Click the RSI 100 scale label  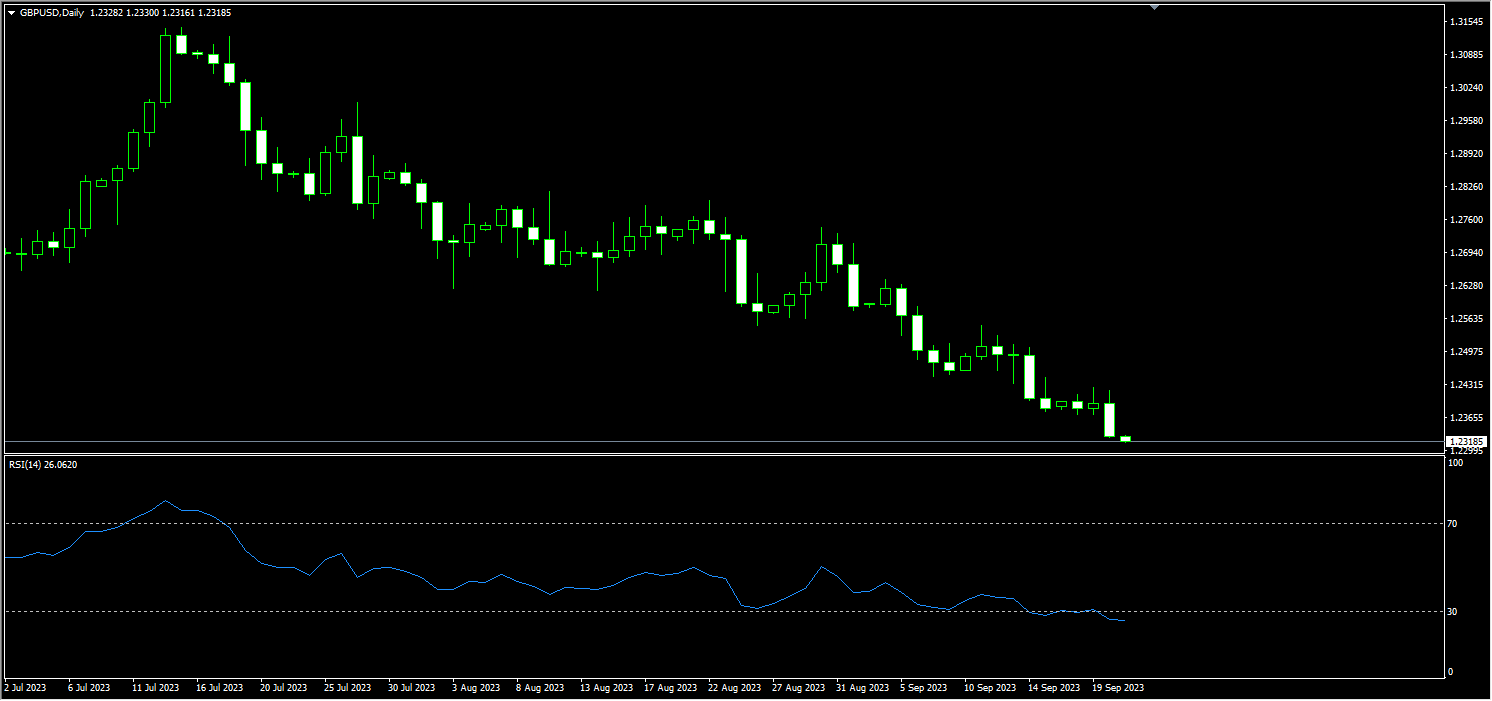tap(1456, 463)
